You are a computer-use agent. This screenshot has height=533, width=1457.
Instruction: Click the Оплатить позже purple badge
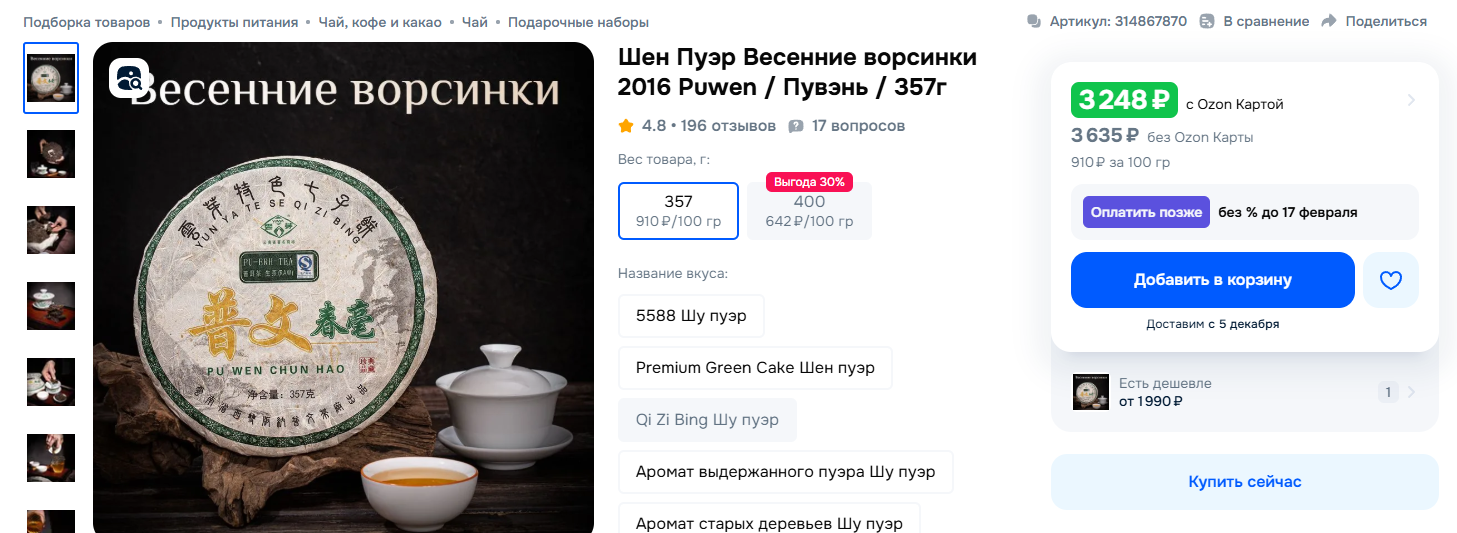[x=1146, y=212]
